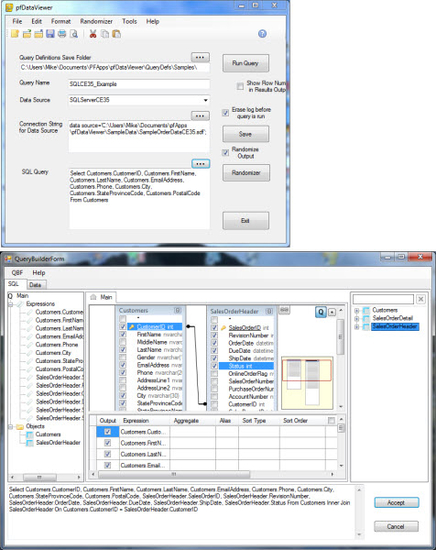Click SalesOrderDetail table icon in right panel
The image size is (436, 550).
coord(366,318)
